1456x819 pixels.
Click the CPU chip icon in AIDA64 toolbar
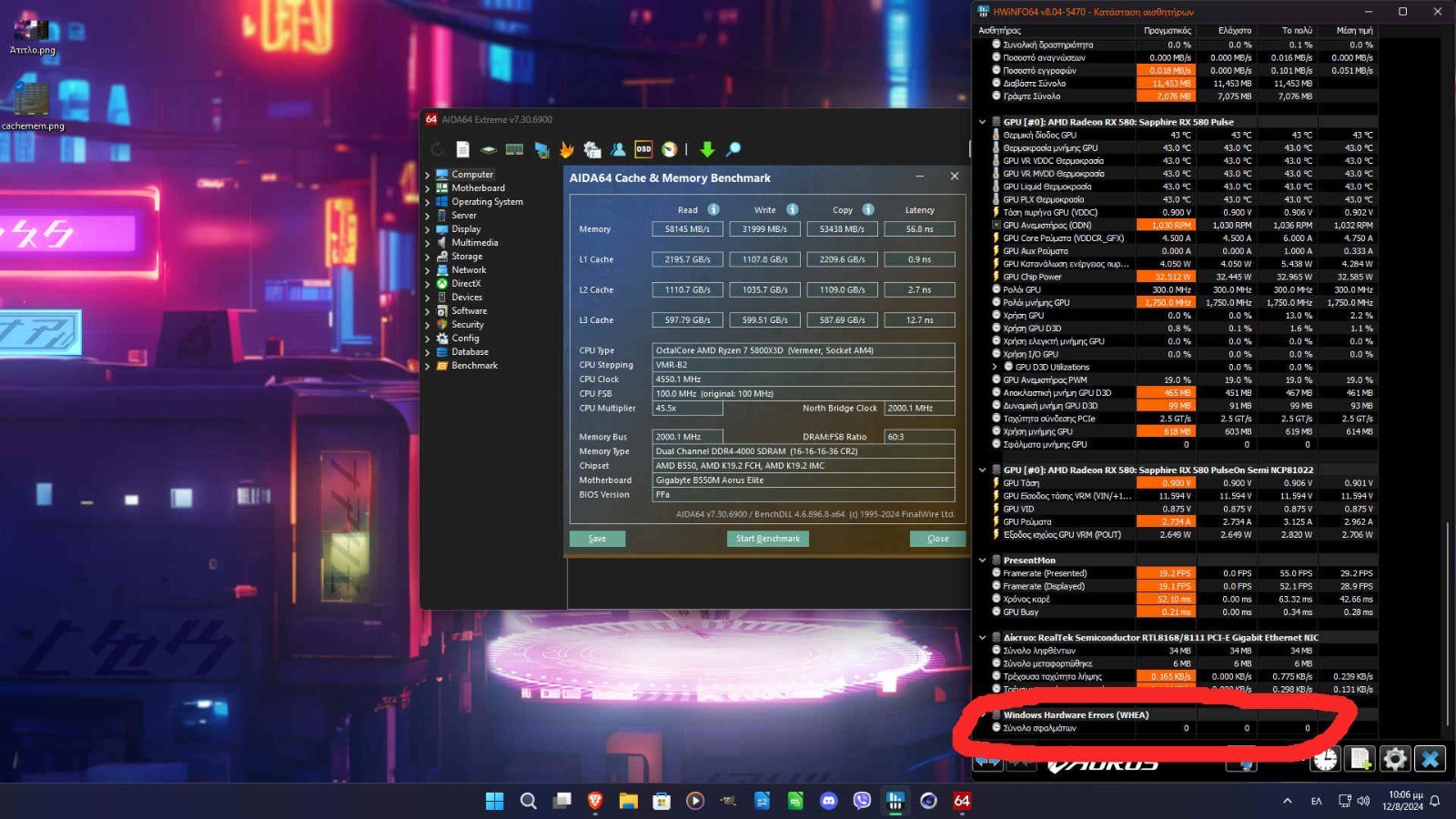489,149
